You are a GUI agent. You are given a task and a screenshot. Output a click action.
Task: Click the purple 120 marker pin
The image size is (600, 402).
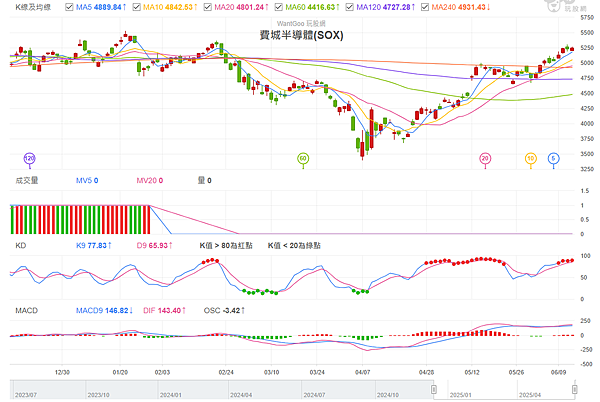coord(29,159)
